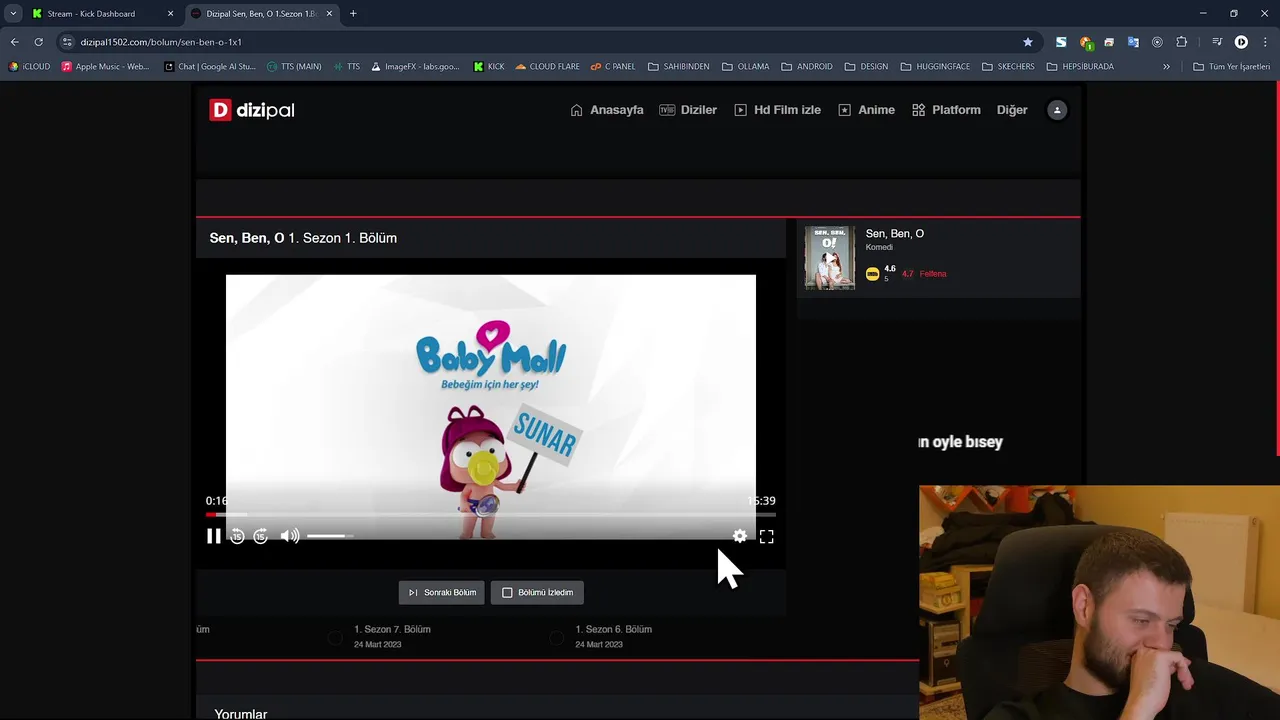
Task: Open the CLOUD FLARE bookmark
Action: pos(548,67)
